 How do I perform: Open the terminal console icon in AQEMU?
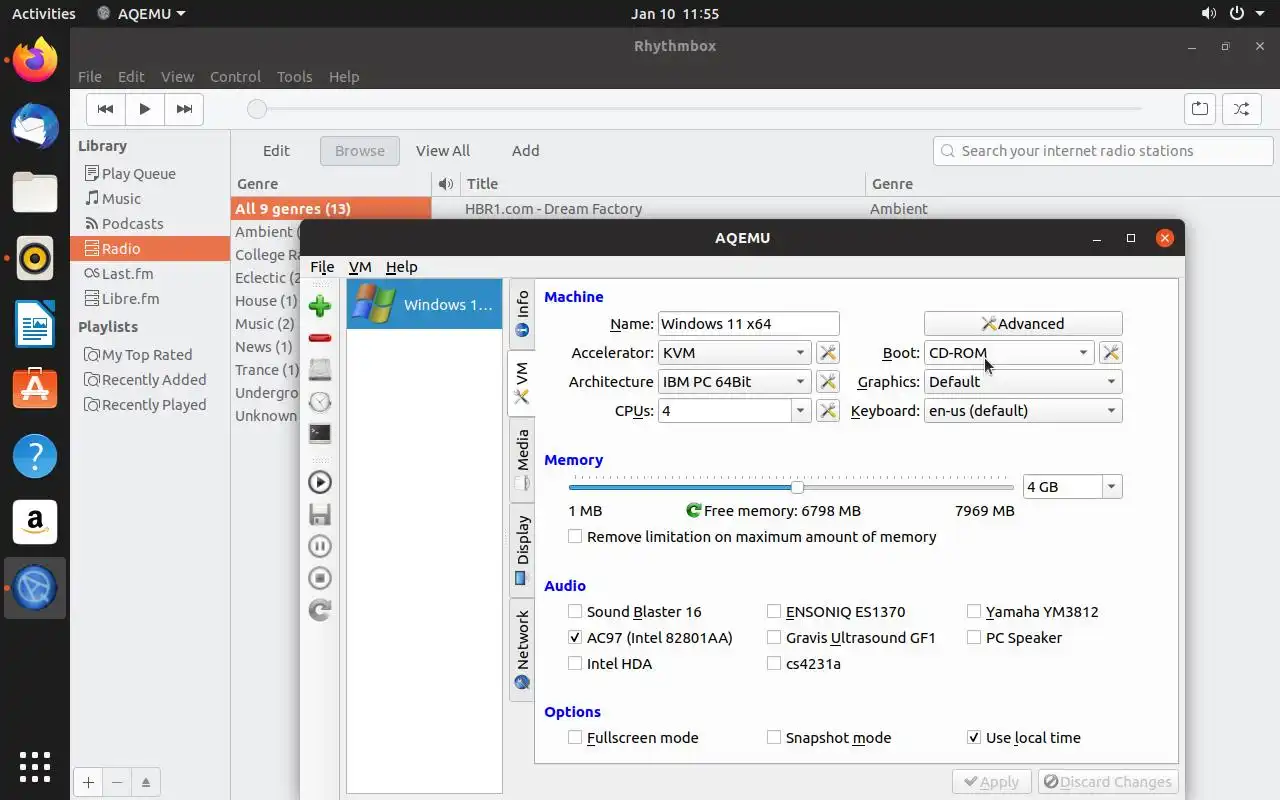pos(320,434)
